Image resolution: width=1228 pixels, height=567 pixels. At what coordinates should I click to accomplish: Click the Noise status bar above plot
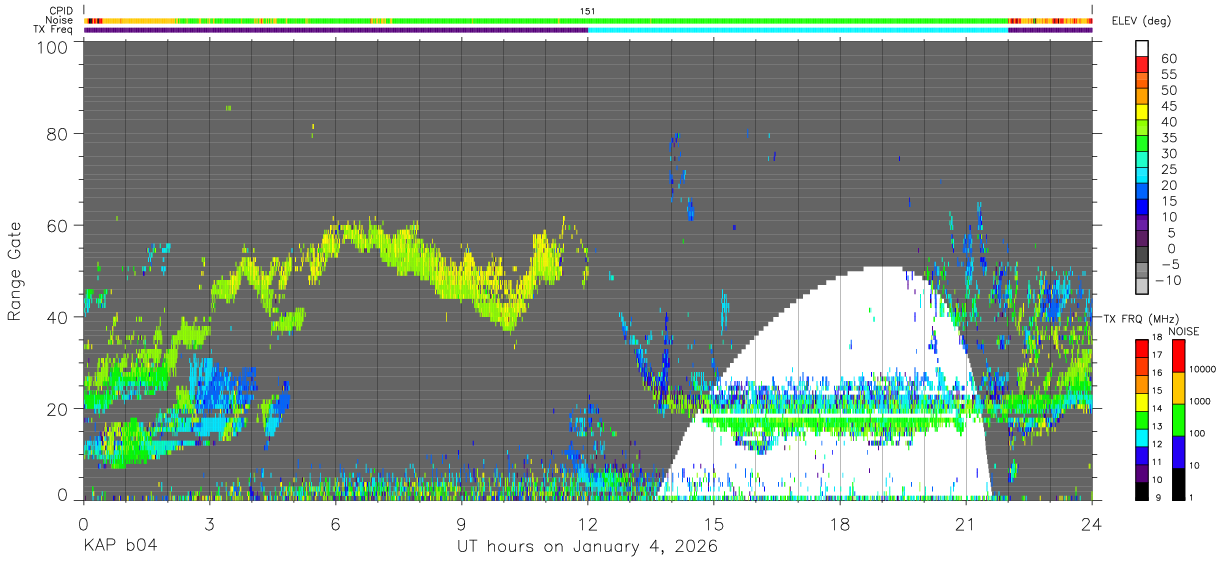point(588,20)
